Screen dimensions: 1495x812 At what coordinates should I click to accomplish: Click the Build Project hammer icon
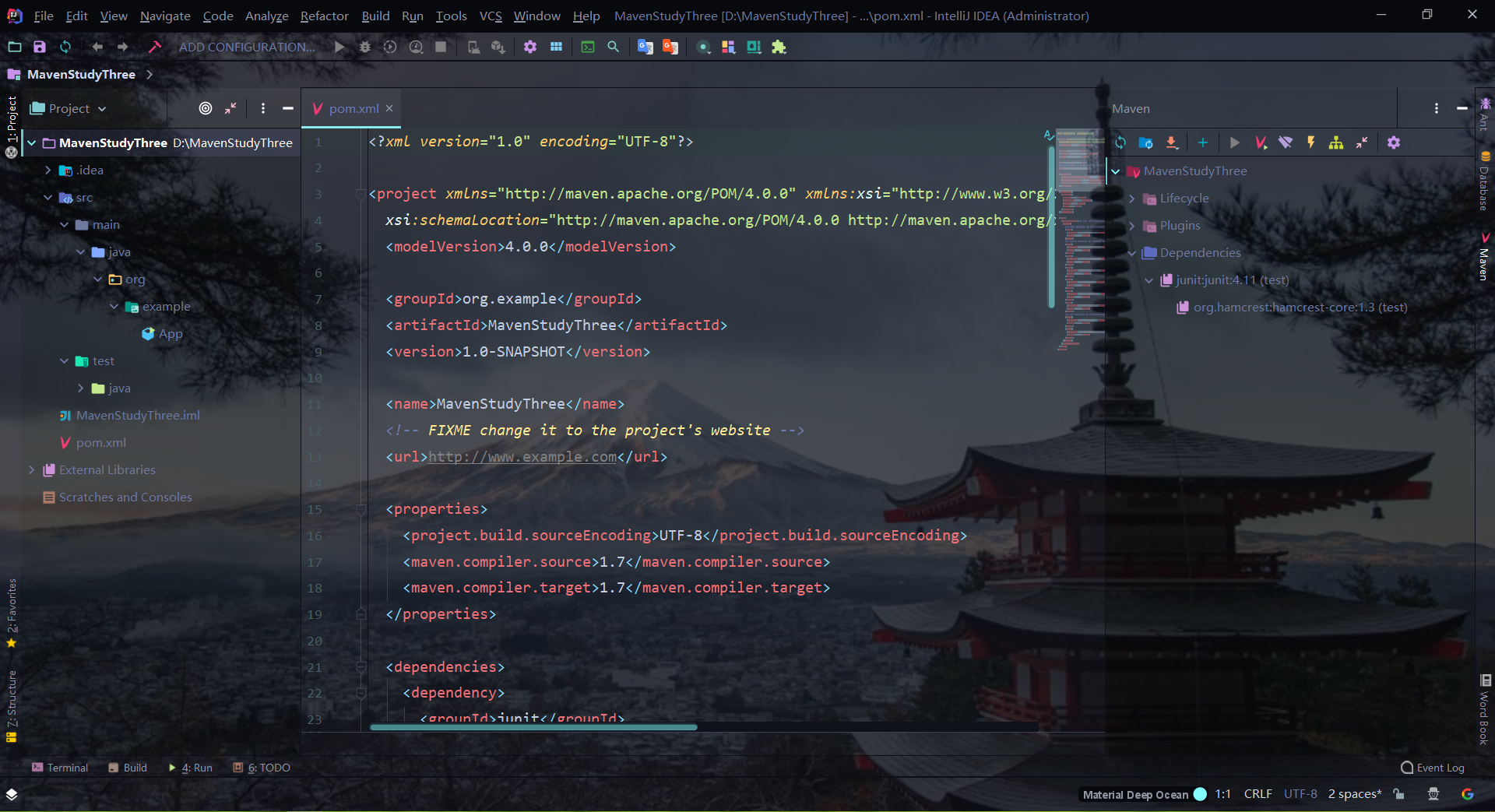155,47
